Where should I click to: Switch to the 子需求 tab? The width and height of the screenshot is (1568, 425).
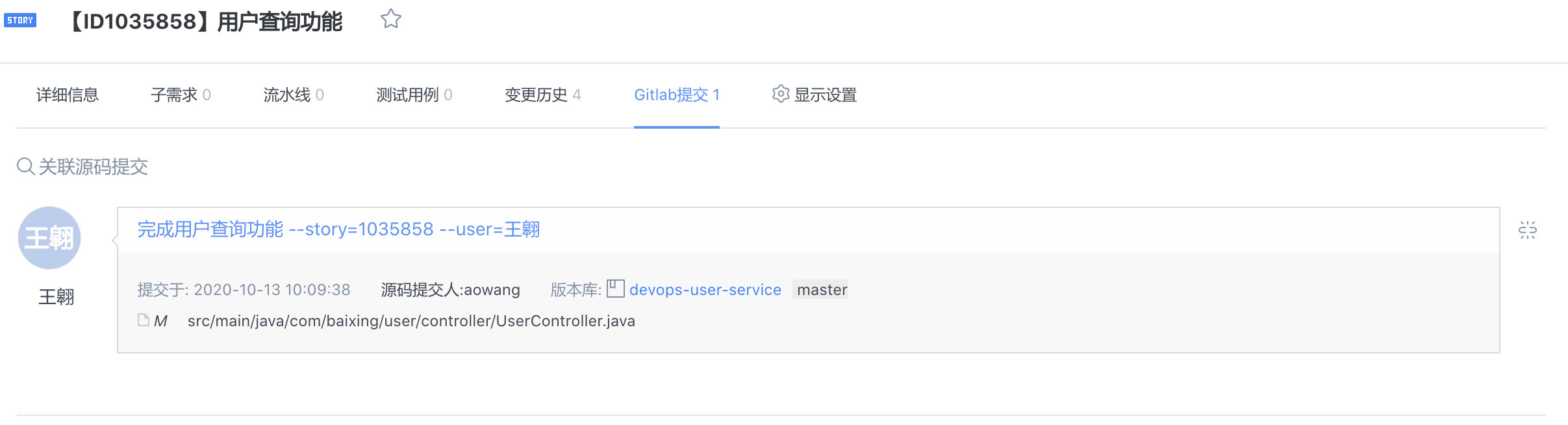pos(181,95)
